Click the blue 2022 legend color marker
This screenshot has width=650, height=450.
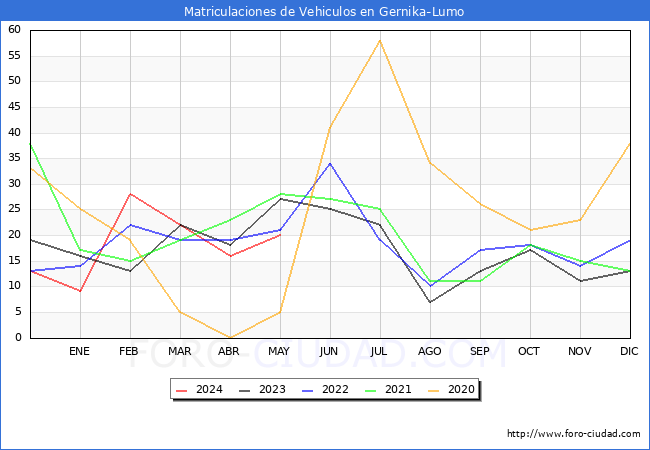[308, 390]
